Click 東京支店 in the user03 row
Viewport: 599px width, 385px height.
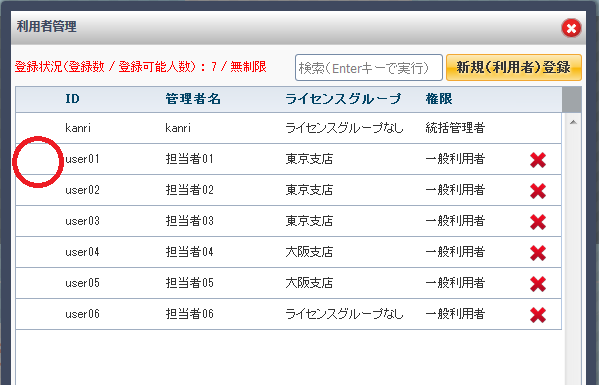pyautogui.click(x=309, y=221)
